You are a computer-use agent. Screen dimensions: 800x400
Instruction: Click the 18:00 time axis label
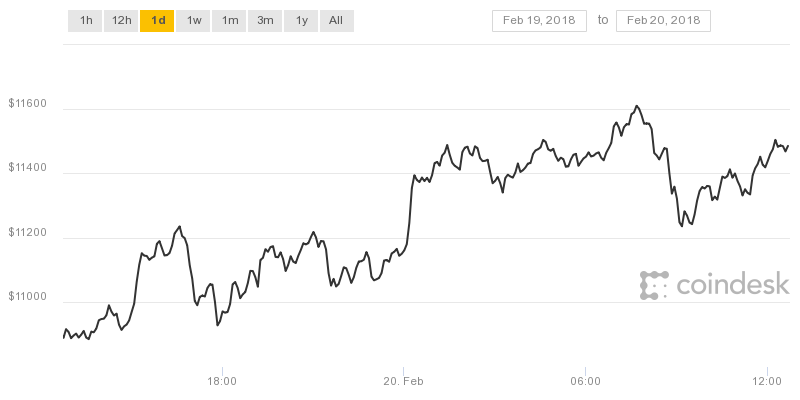(221, 381)
